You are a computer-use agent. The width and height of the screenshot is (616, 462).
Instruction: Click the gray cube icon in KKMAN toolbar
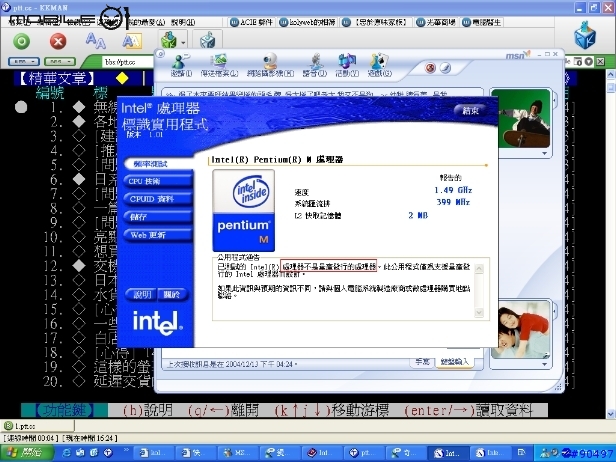click(x=207, y=40)
